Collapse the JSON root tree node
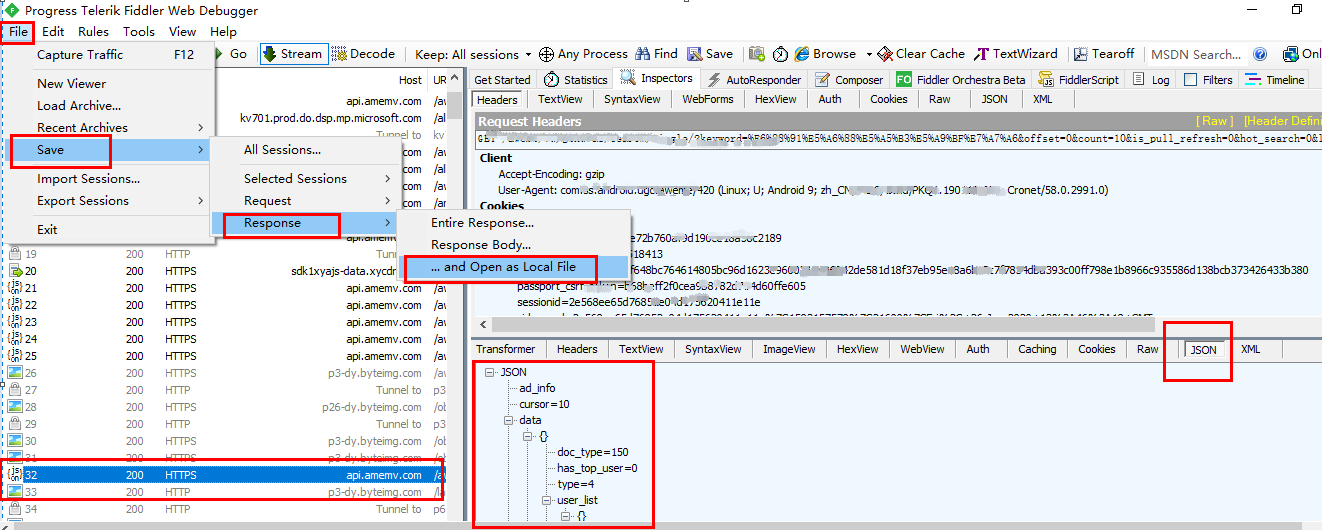This screenshot has height=530, width=1322. click(x=489, y=372)
